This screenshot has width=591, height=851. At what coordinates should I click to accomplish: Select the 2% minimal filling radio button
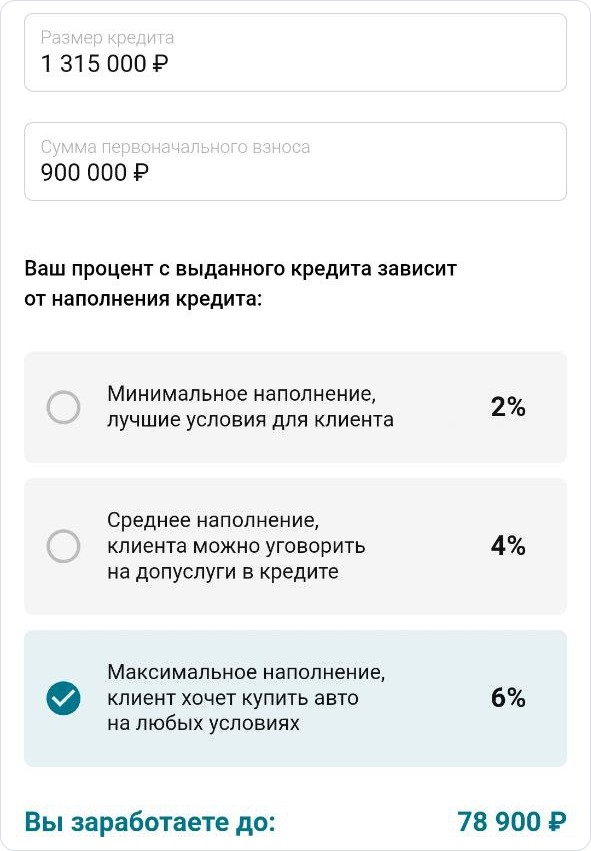coord(63,407)
